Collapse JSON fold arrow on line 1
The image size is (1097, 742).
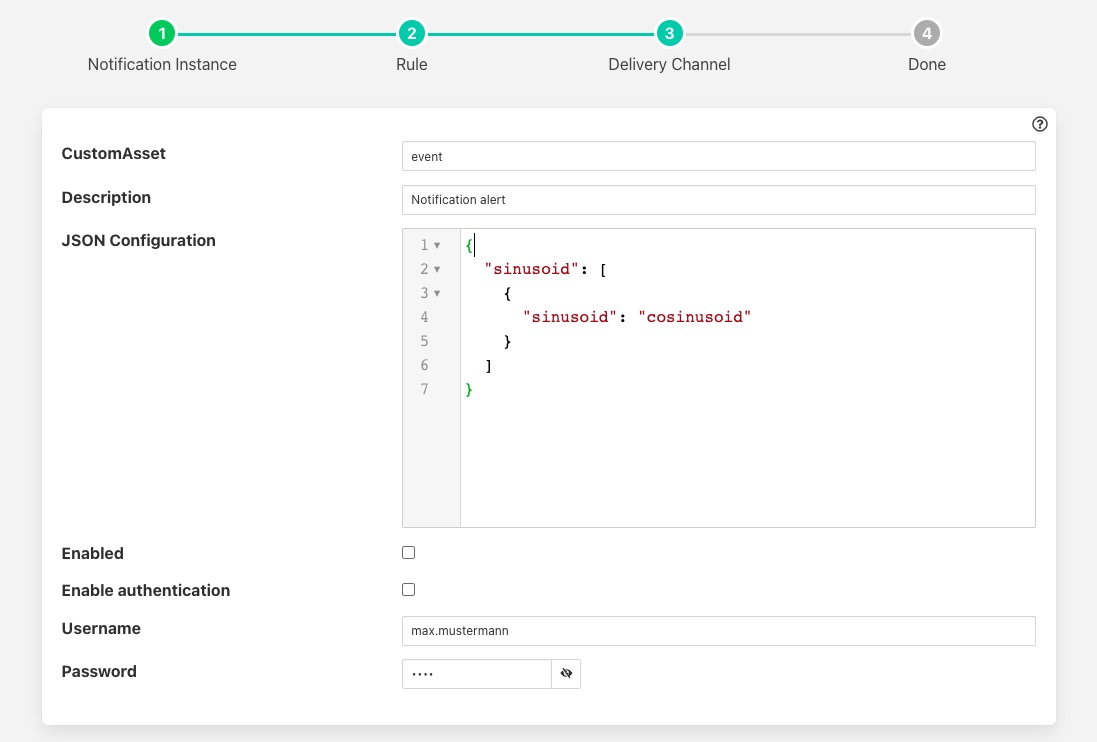point(437,246)
